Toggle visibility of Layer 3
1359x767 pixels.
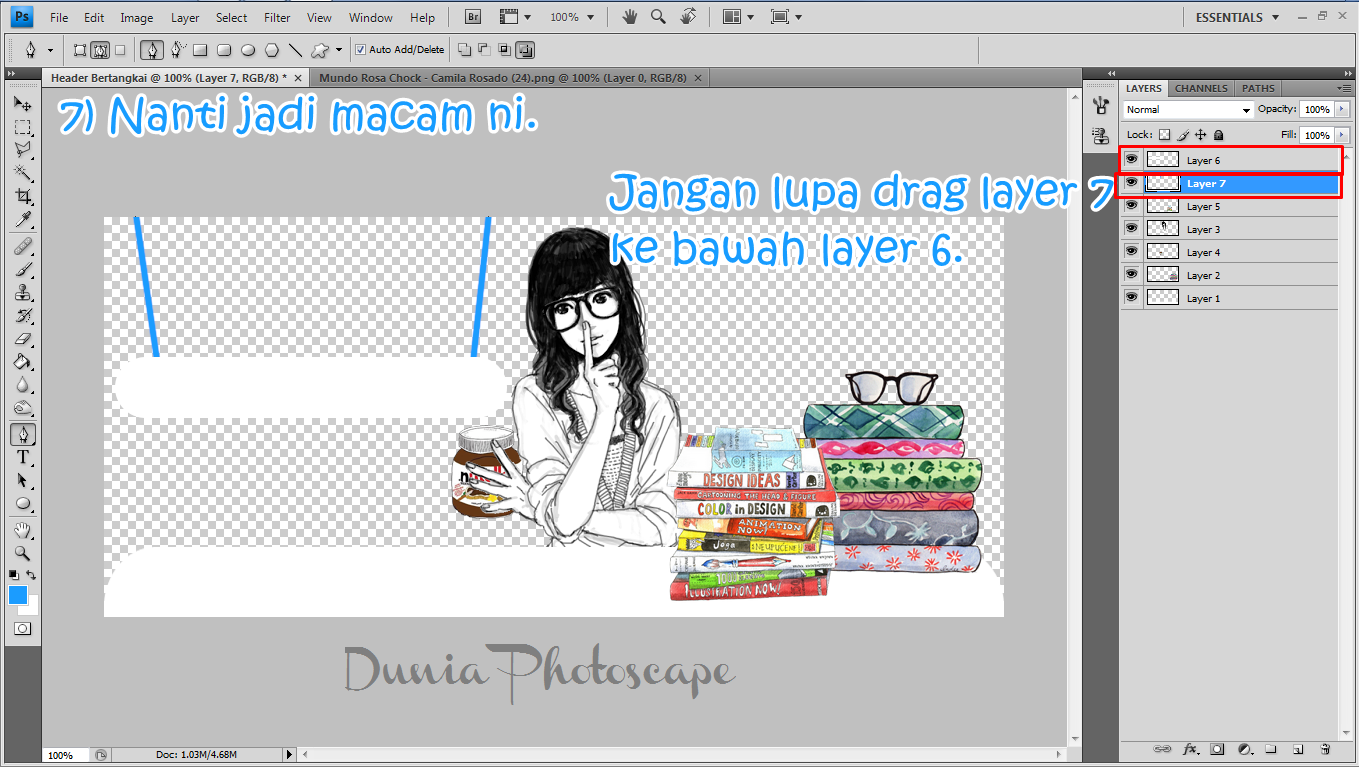(x=1131, y=229)
